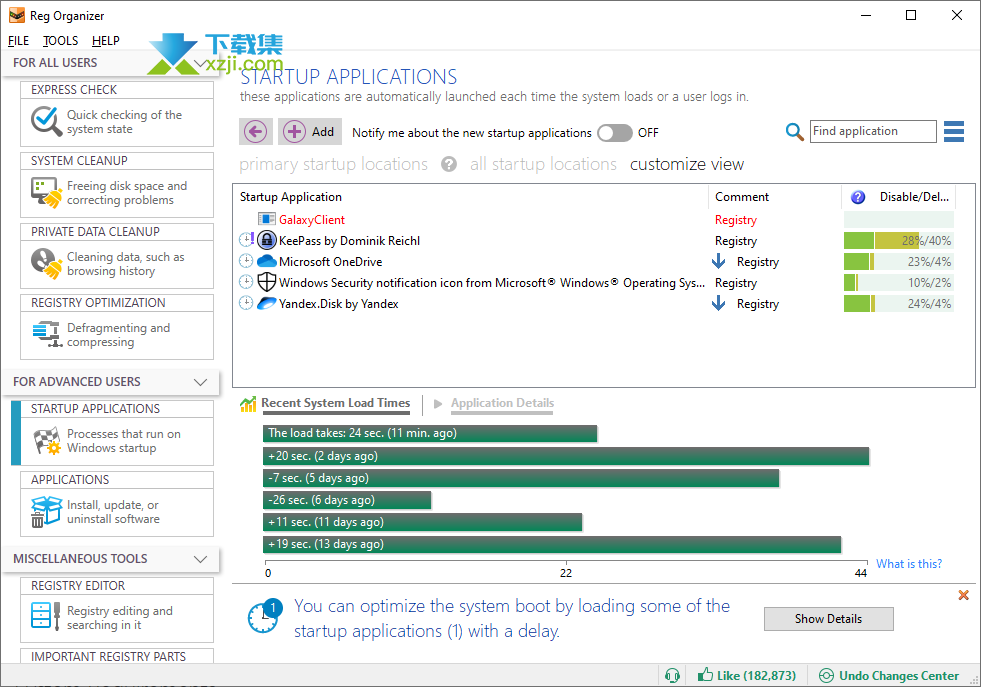Click the KeePass lock icon
This screenshot has width=981, height=687.
tap(267, 240)
